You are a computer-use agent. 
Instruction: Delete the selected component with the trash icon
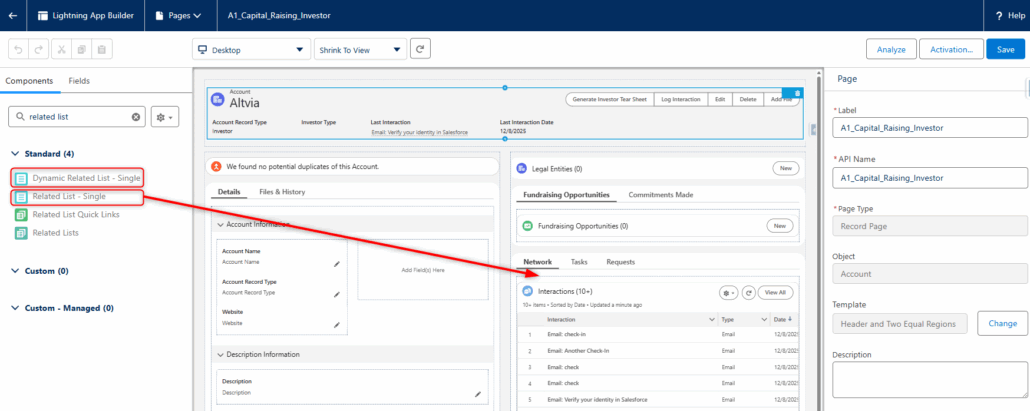798,92
